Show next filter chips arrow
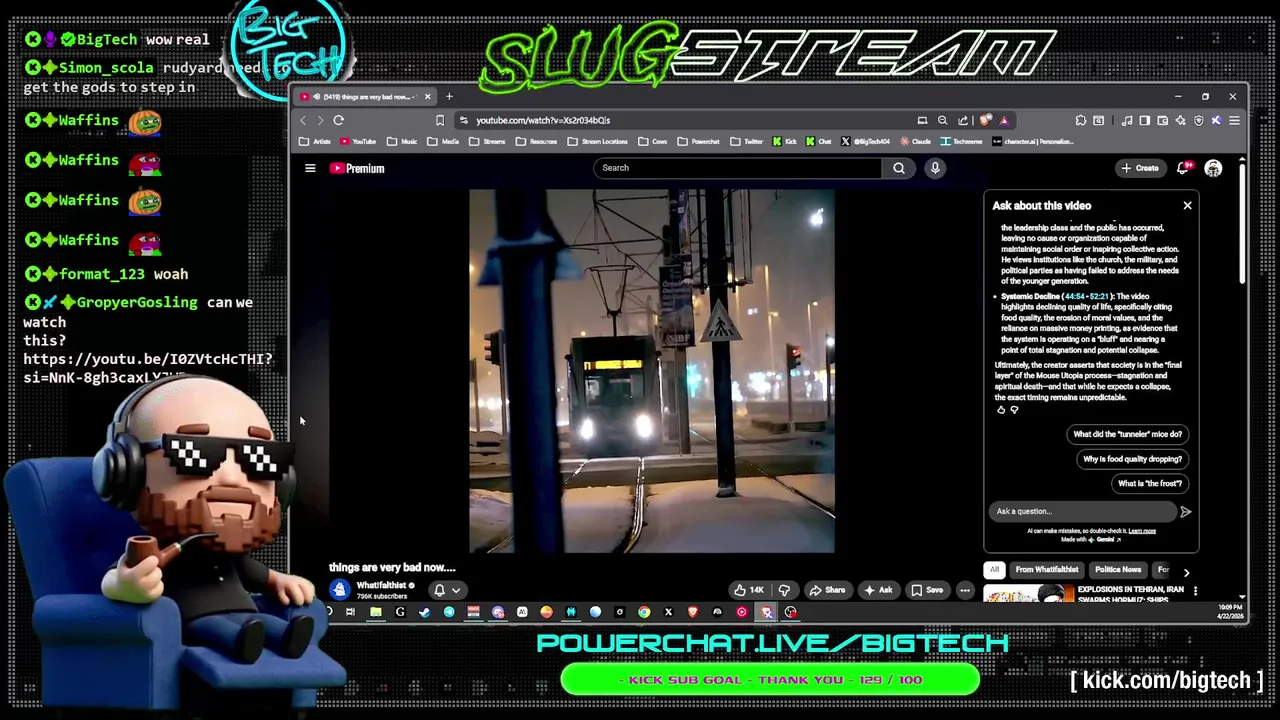Image resolution: width=1280 pixels, height=720 pixels. click(1186, 572)
